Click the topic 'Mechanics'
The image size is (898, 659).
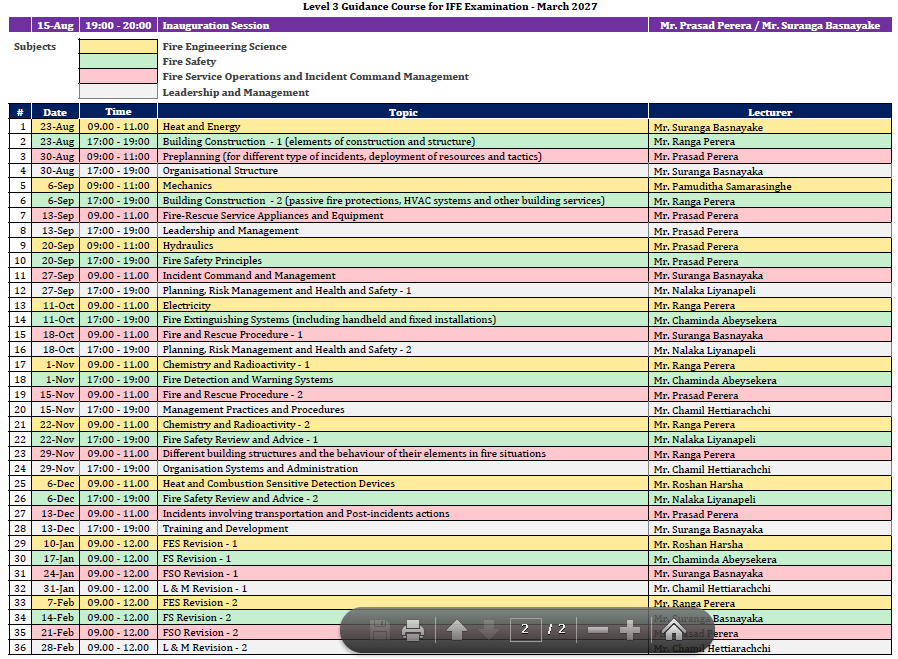click(x=187, y=186)
